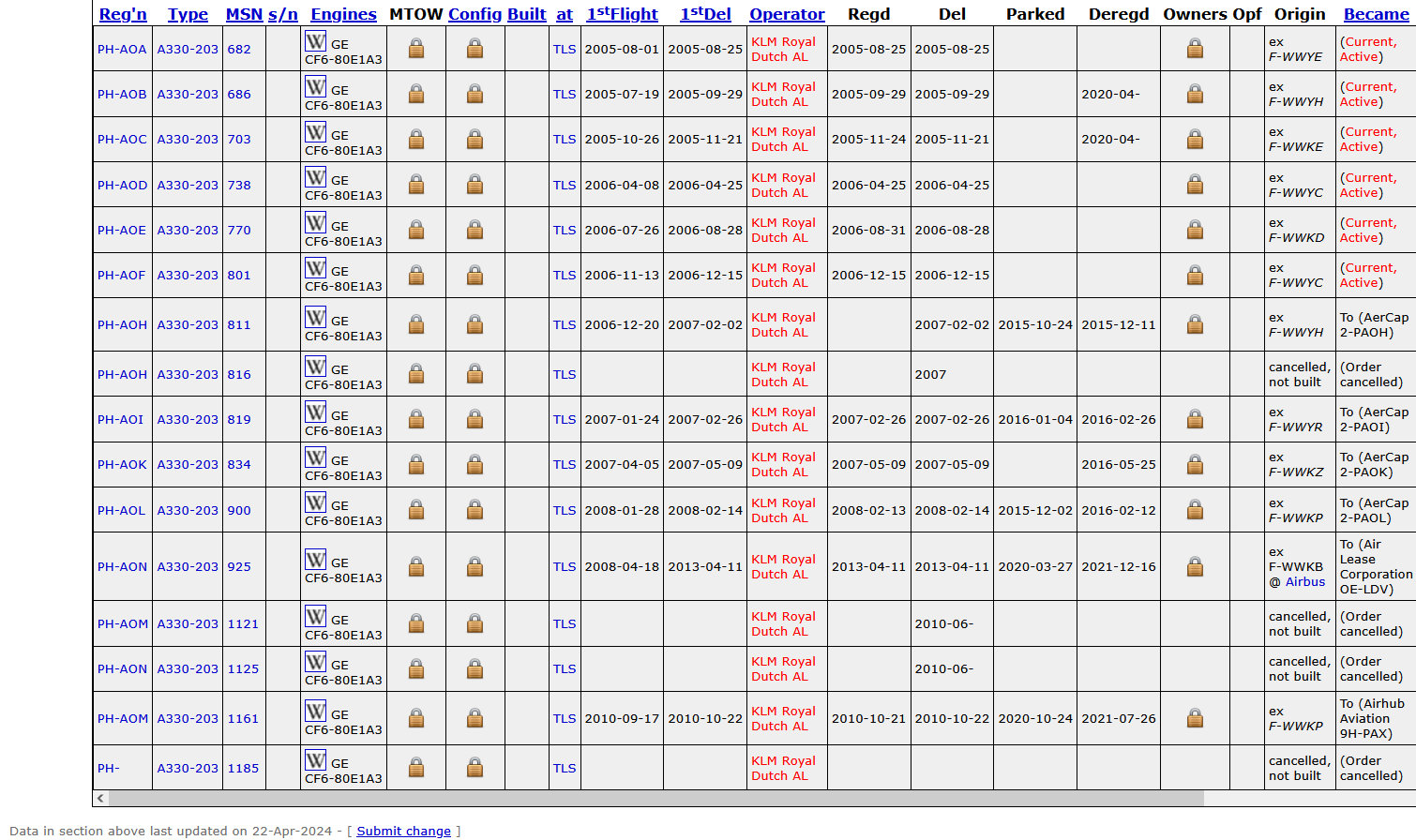Sort by Type column header

pyautogui.click(x=188, y=14)
